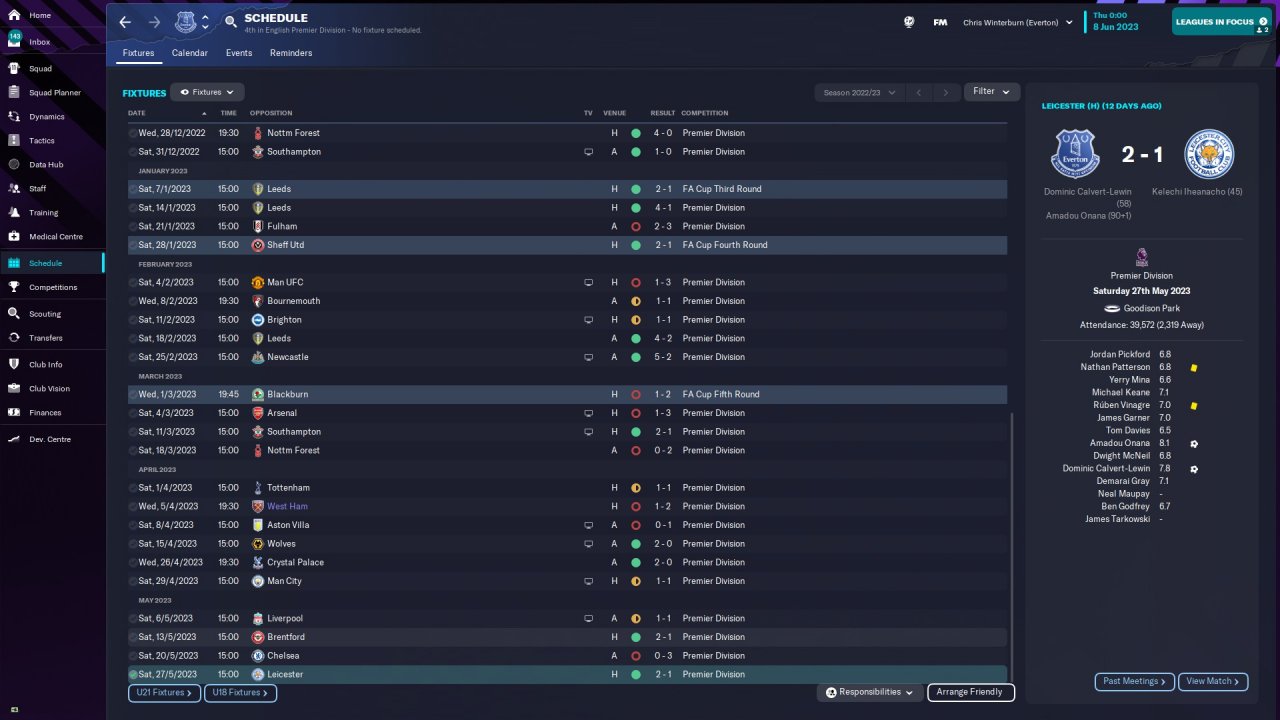Select the Fixtures tab
Screen dimensions: 1280x720
tap(139, 53)
